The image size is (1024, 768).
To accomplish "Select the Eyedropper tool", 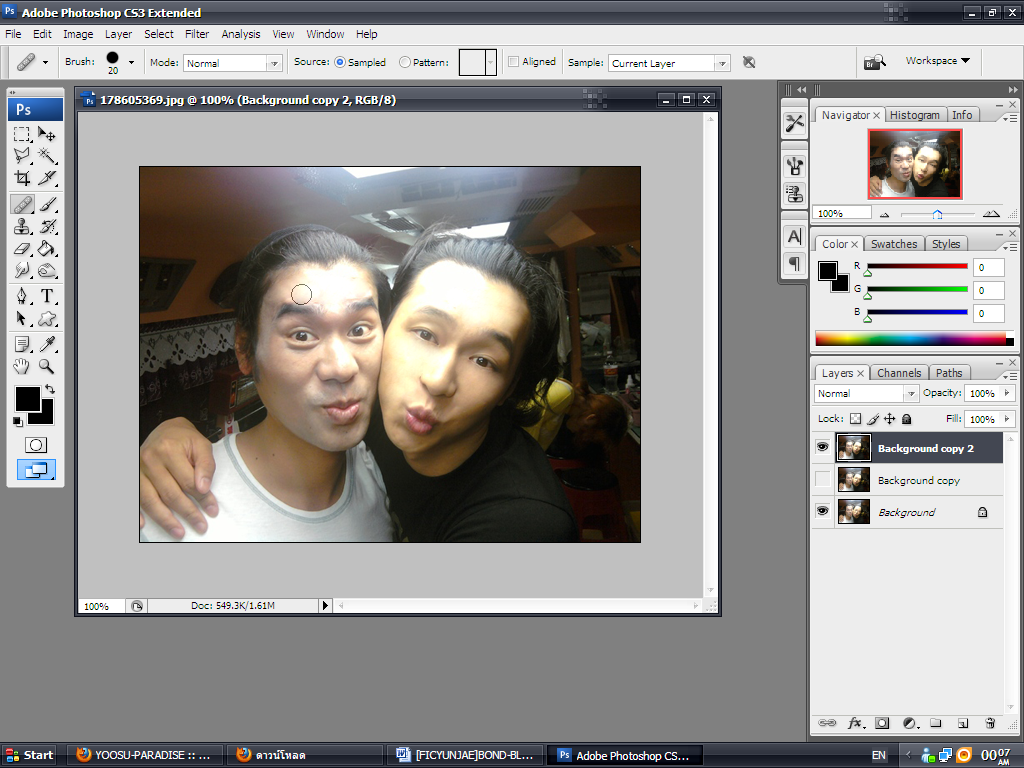I will pyautogui.click(x=47, y=344).
